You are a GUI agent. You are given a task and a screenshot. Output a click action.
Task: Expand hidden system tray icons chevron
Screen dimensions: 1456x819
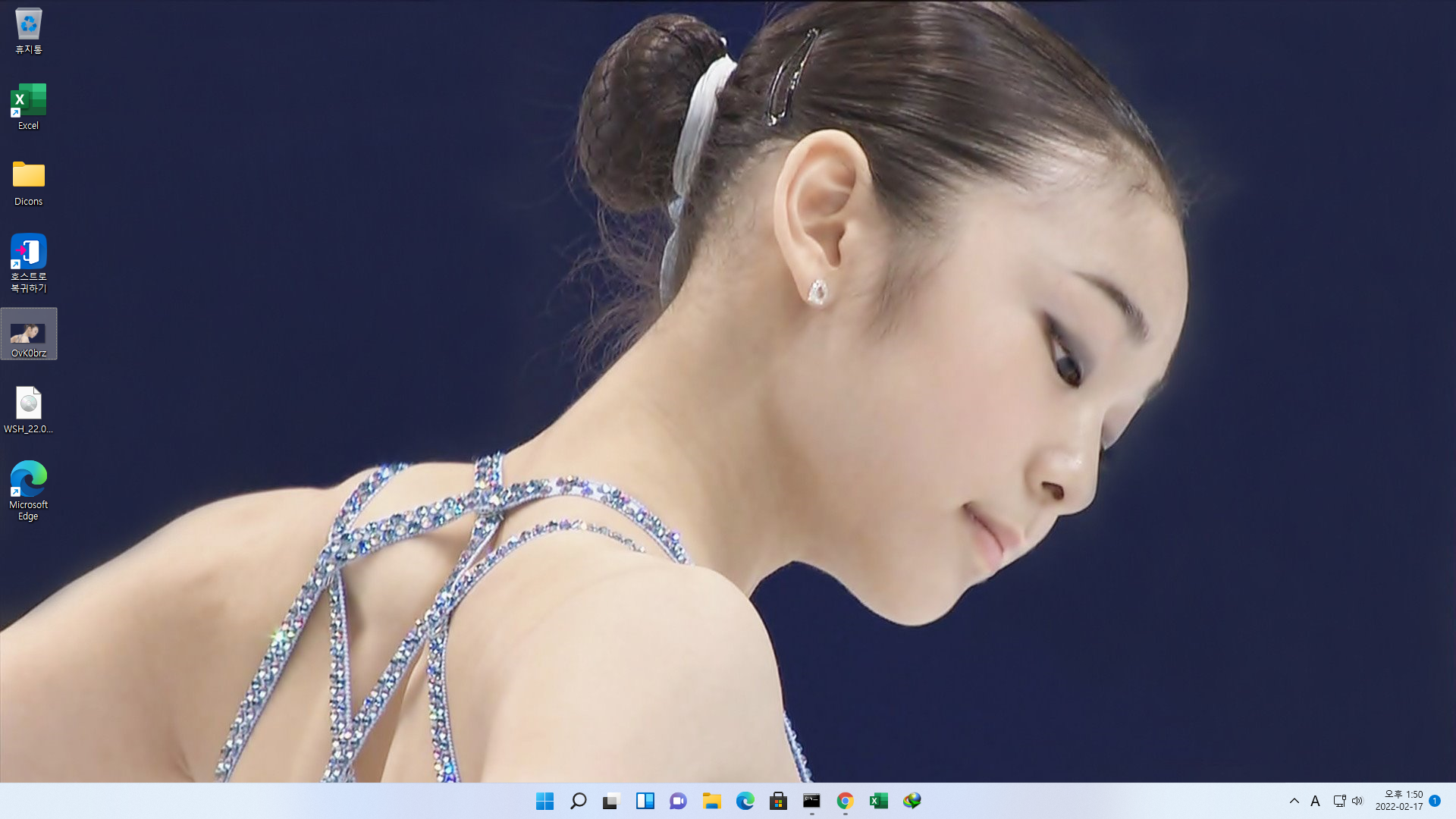point(1294,801)
